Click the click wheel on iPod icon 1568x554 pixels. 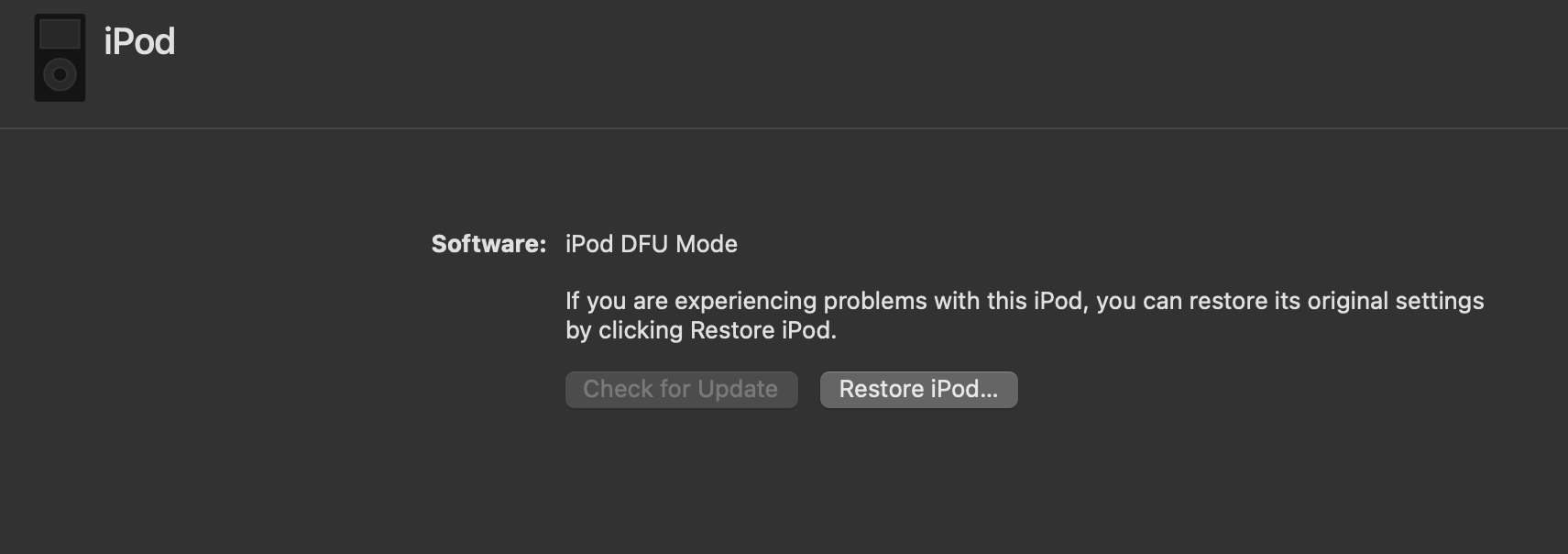(60, 74)
